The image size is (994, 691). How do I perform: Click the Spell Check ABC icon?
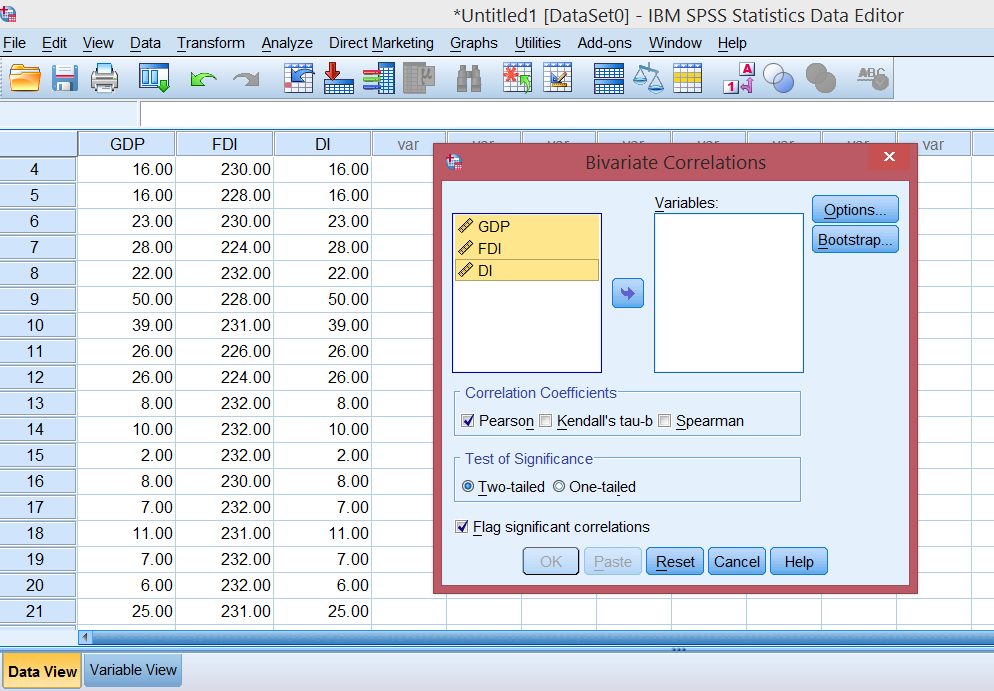[x=873, y=79]
